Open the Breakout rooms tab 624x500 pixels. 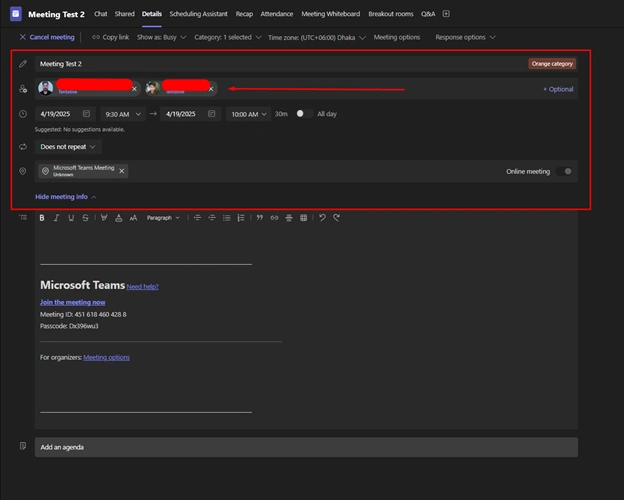point(391,14)
